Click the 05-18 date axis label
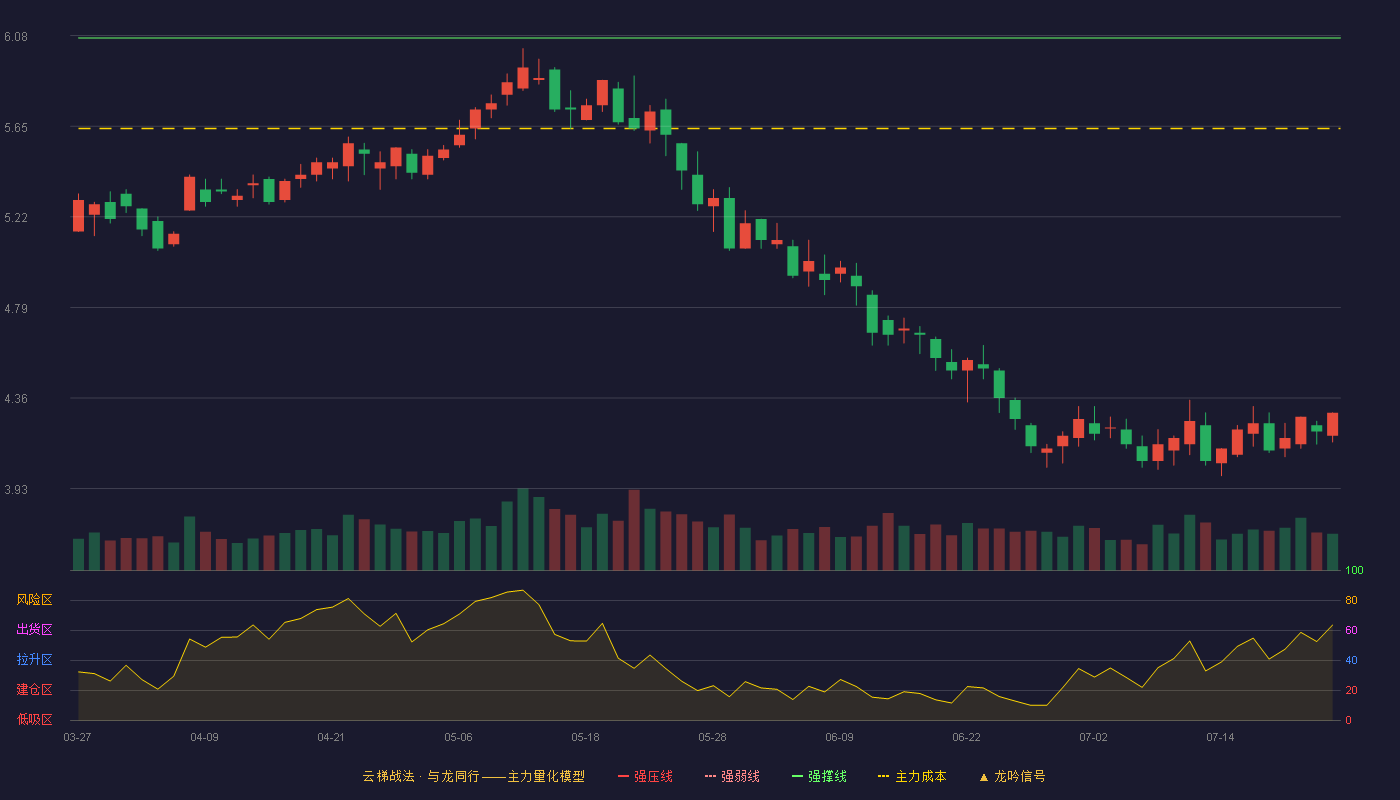Image resolution: width=1400 pixels, height=800 pixels. tap(585, 737)
